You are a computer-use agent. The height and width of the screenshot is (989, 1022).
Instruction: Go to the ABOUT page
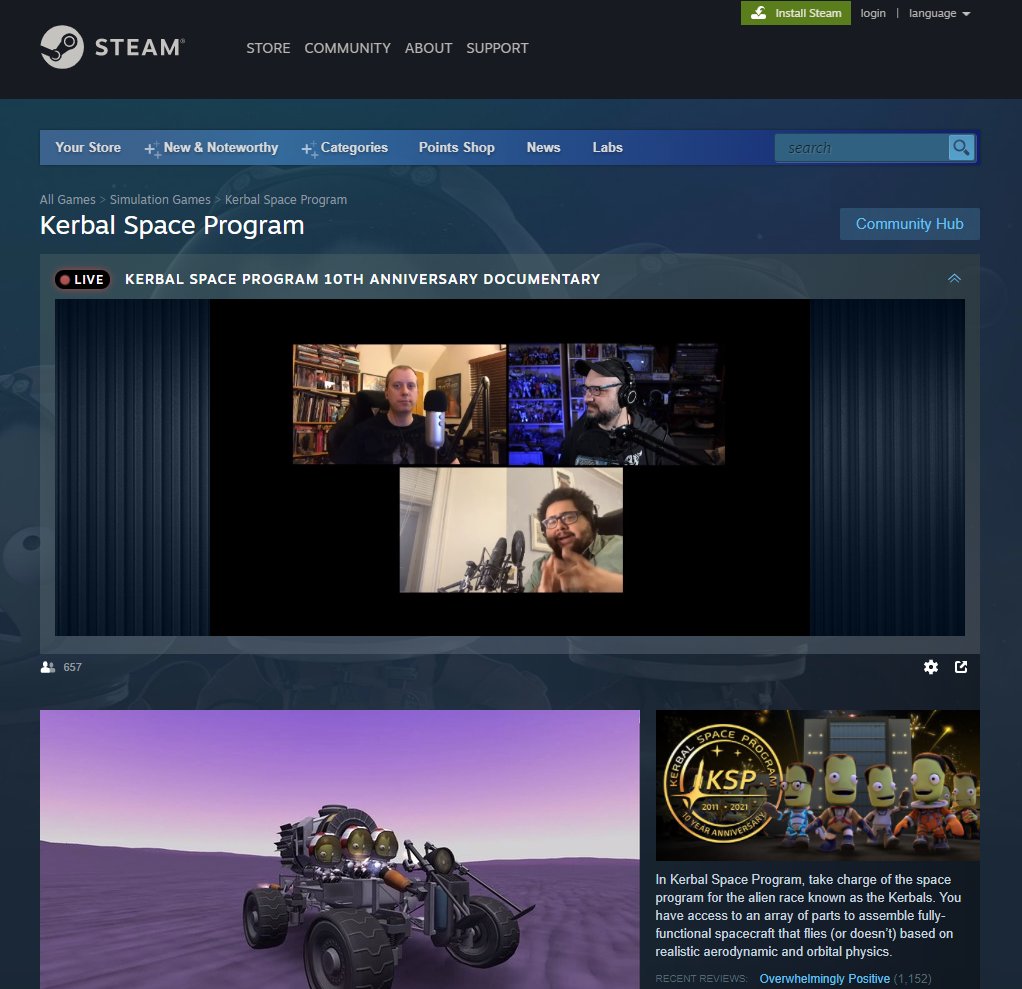(x=428, y=48)
